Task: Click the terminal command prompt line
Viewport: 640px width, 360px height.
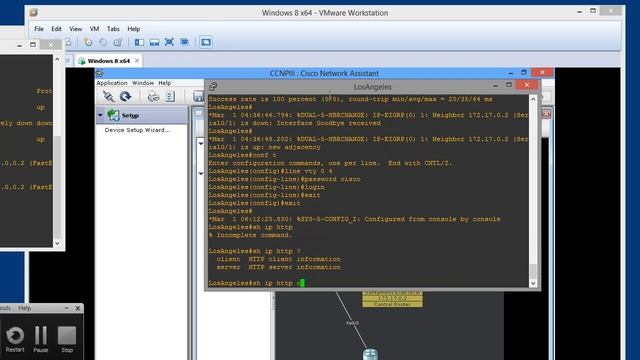Action: 257,283
